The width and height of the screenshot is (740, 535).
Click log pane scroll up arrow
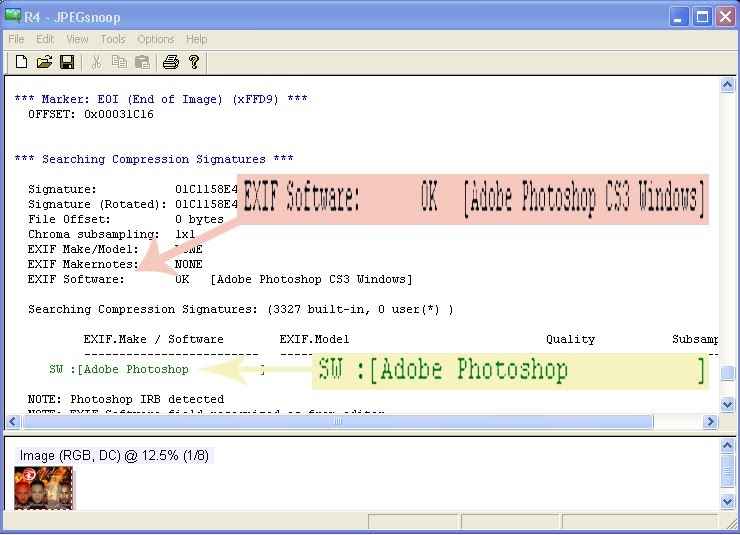point(727,85)
